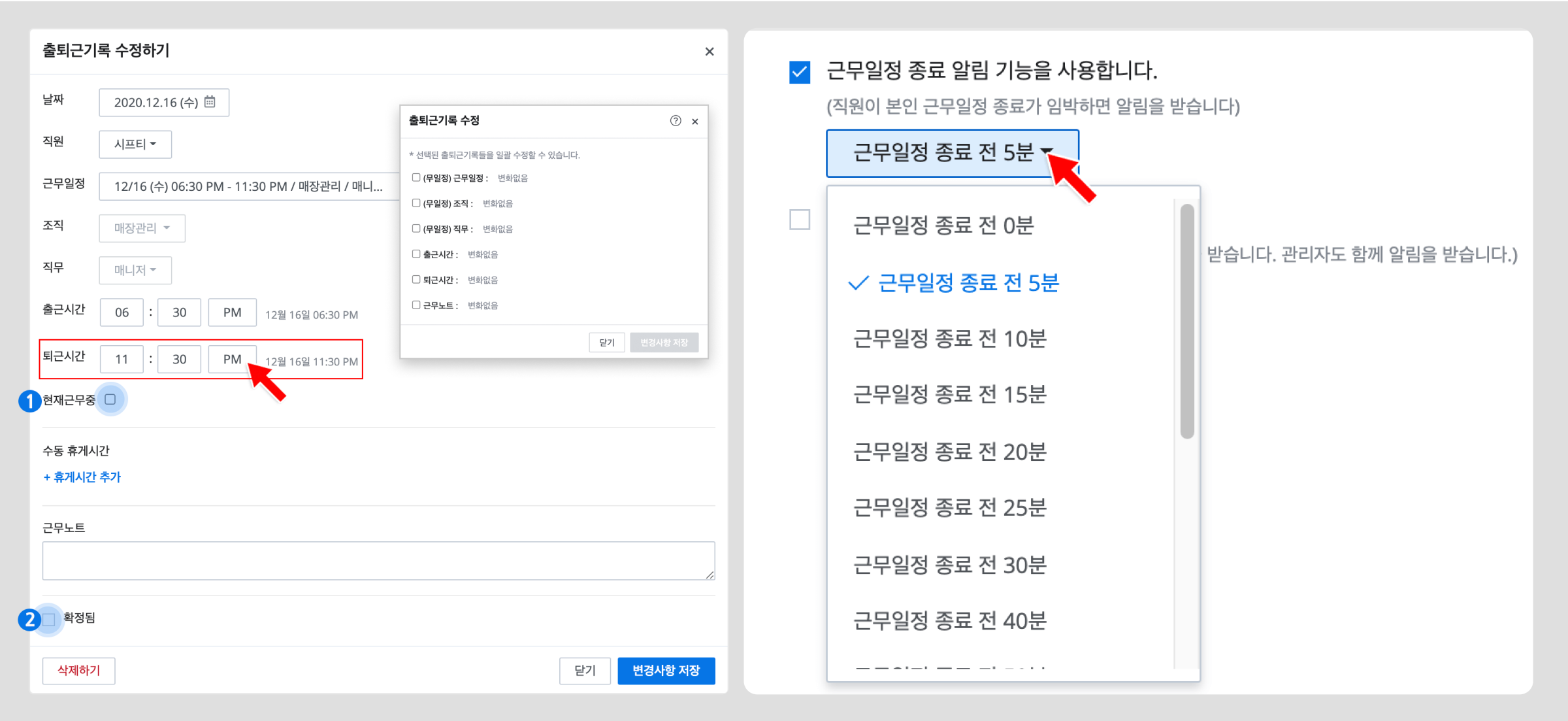Collapse the 근무일정 종료 전 5분 dropdown
Image resolution: width=1568 pixels, height=721 pixels.
coord(952,153)
